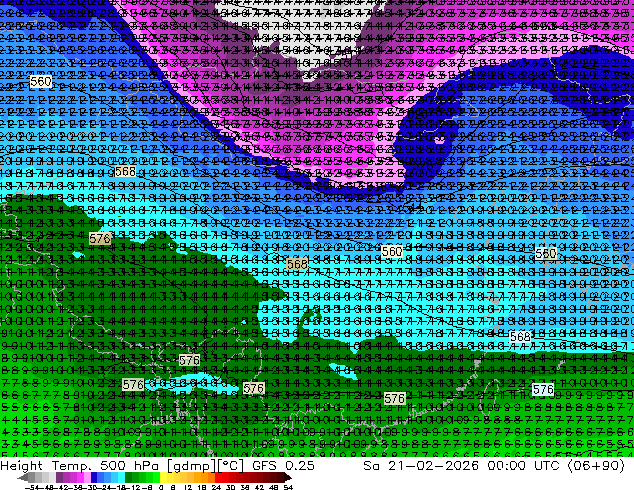Click the '[°C]' unit label
634x490 pixels.
(x=230, y=466)
